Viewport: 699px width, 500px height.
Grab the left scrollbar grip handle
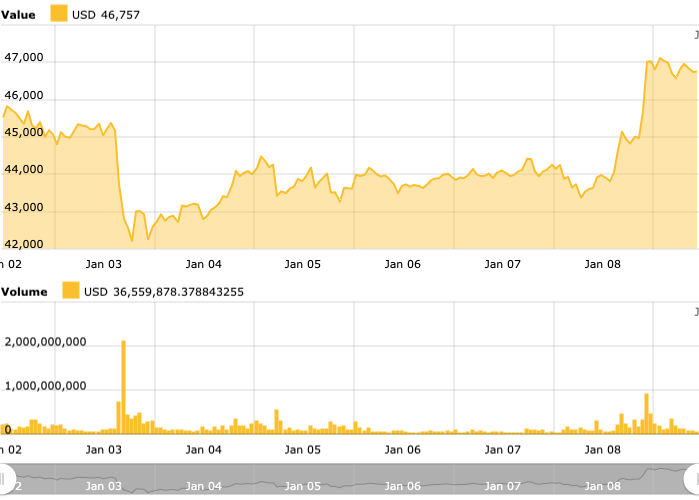[x=5, y=478]
